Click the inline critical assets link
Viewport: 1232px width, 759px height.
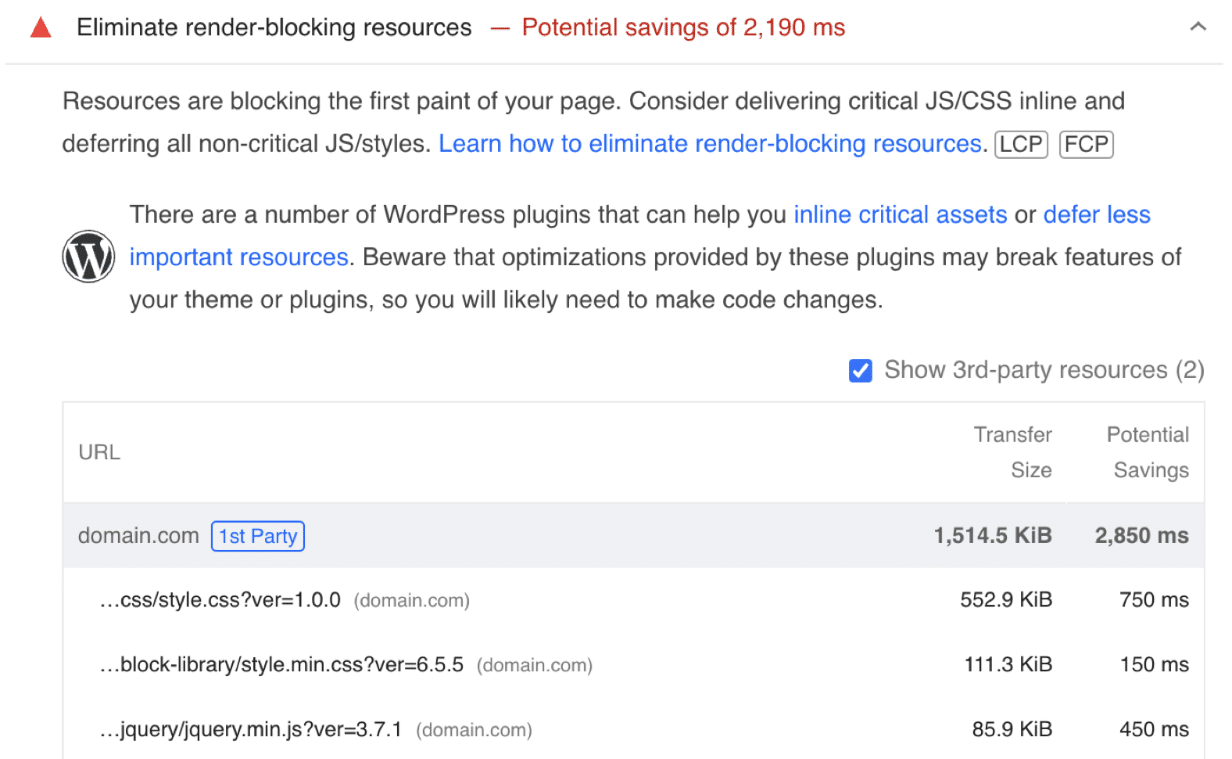[x=899, y=214]
